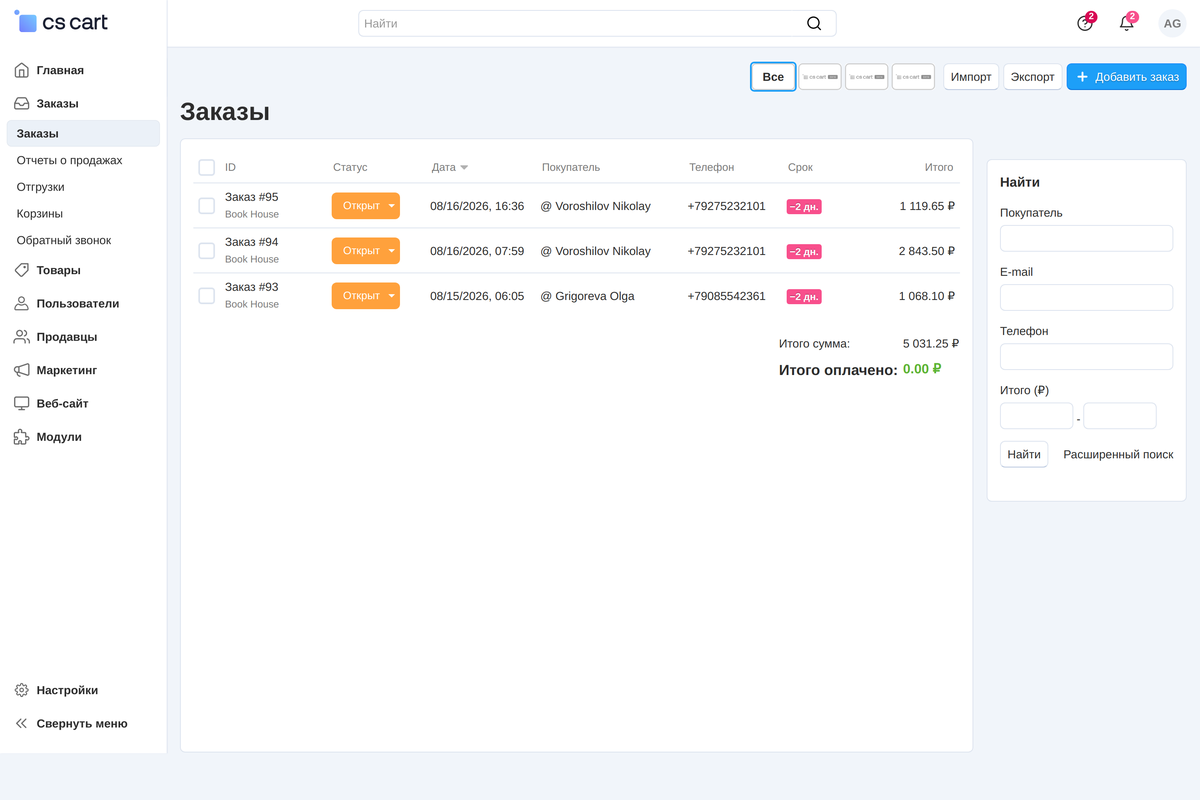The width and height of the screenshot is (1200, 800).
Task: Open Отчеты о продажах in the sidebar
Action: tap(69, 160)
